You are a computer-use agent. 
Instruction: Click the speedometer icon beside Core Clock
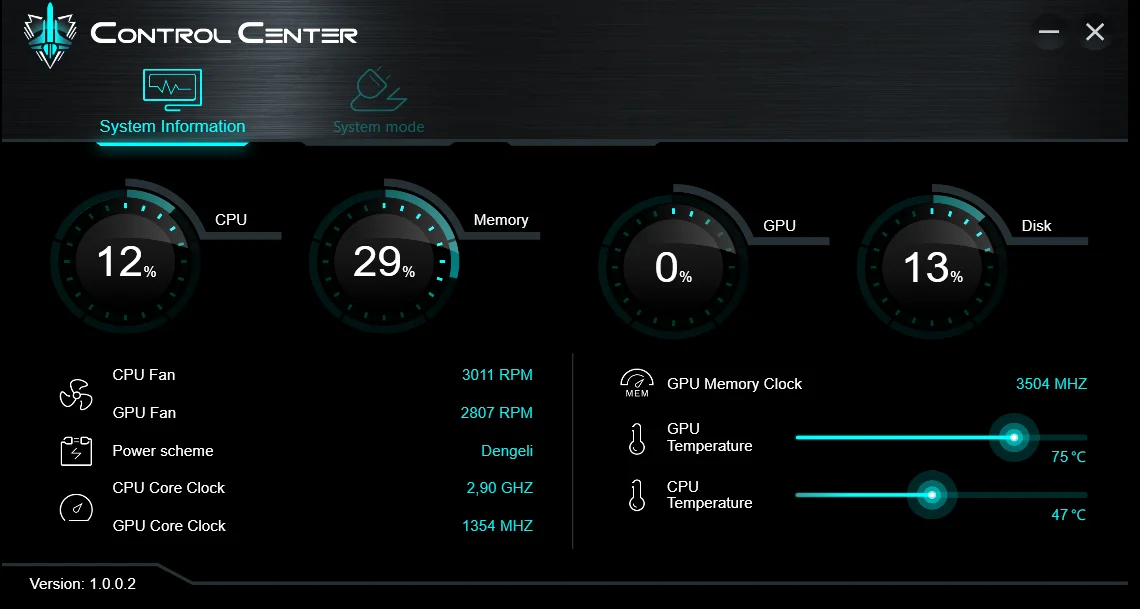[x=76, y=507]
